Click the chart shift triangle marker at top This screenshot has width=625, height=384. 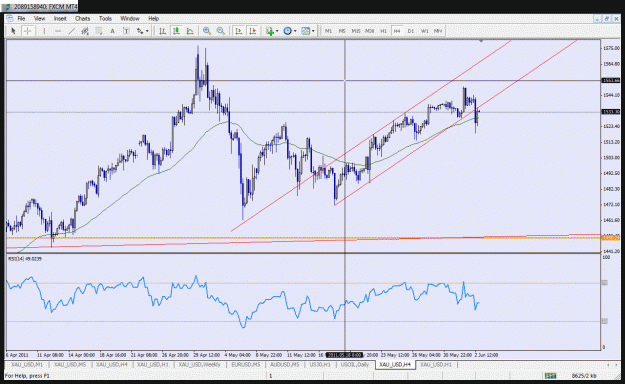(x=482, y=41)
